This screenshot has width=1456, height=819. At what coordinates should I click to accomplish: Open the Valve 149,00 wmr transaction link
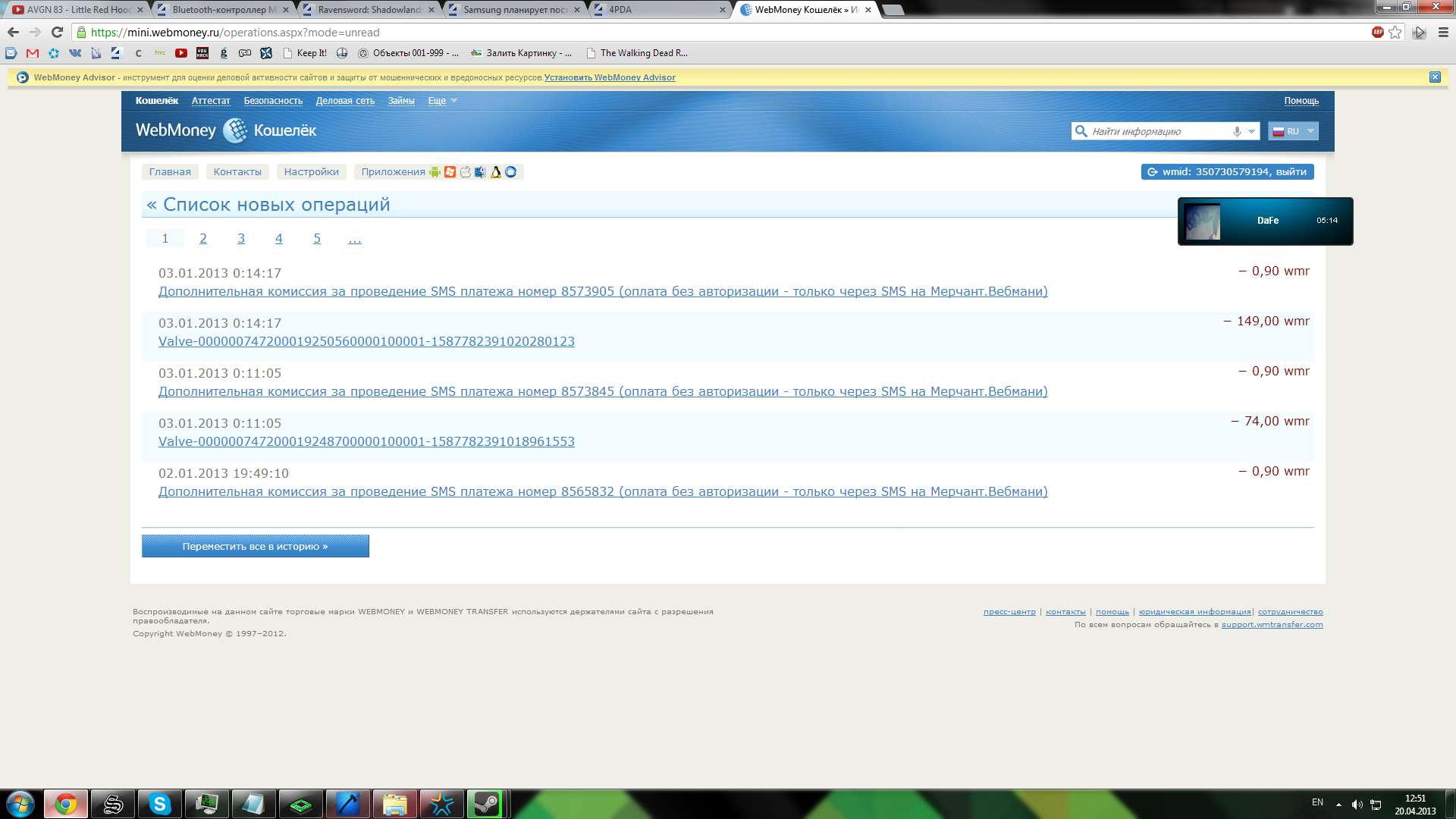366,342
